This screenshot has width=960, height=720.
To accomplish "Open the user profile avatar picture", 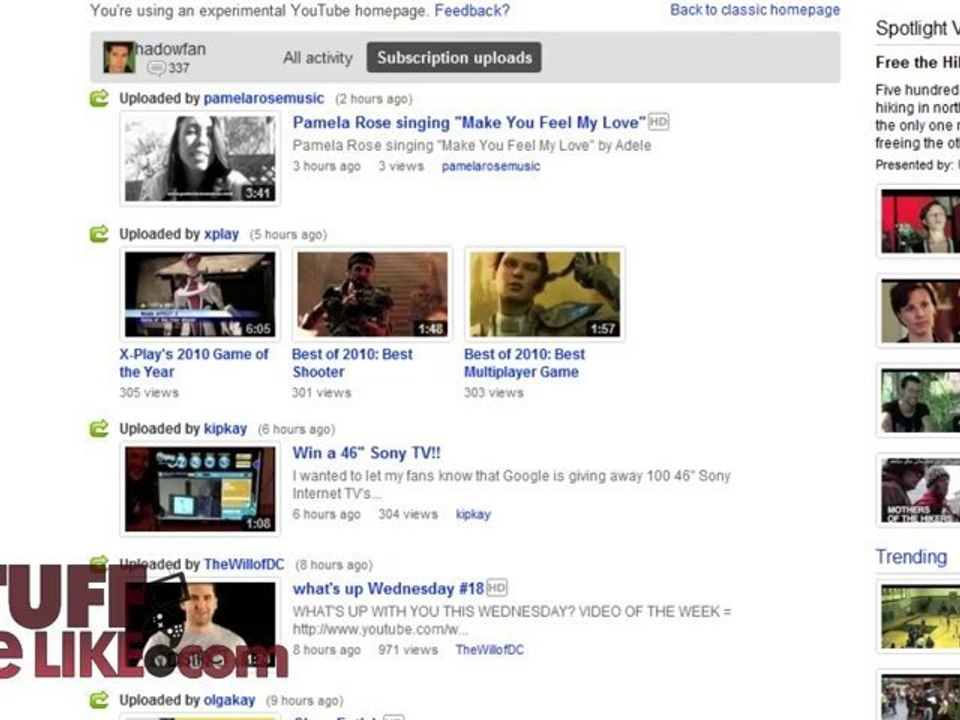I will coord(119,58).
